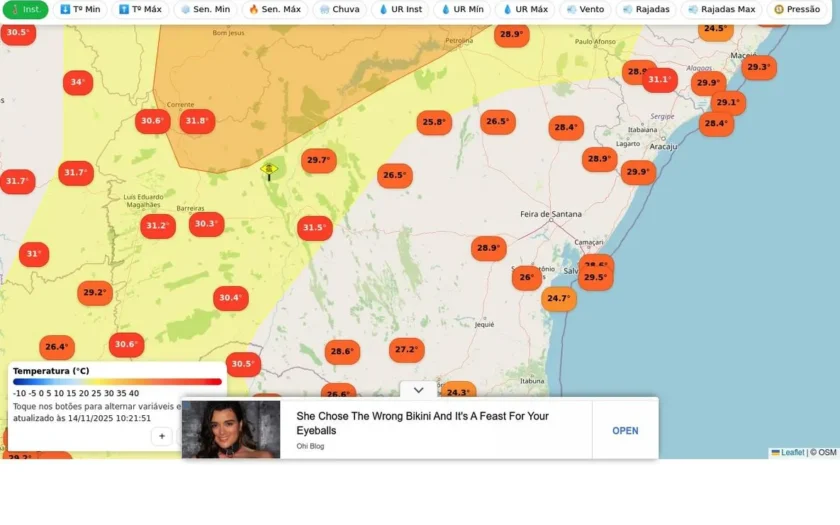
Task: Click the 34° station marker
Action: click(78, 82)
